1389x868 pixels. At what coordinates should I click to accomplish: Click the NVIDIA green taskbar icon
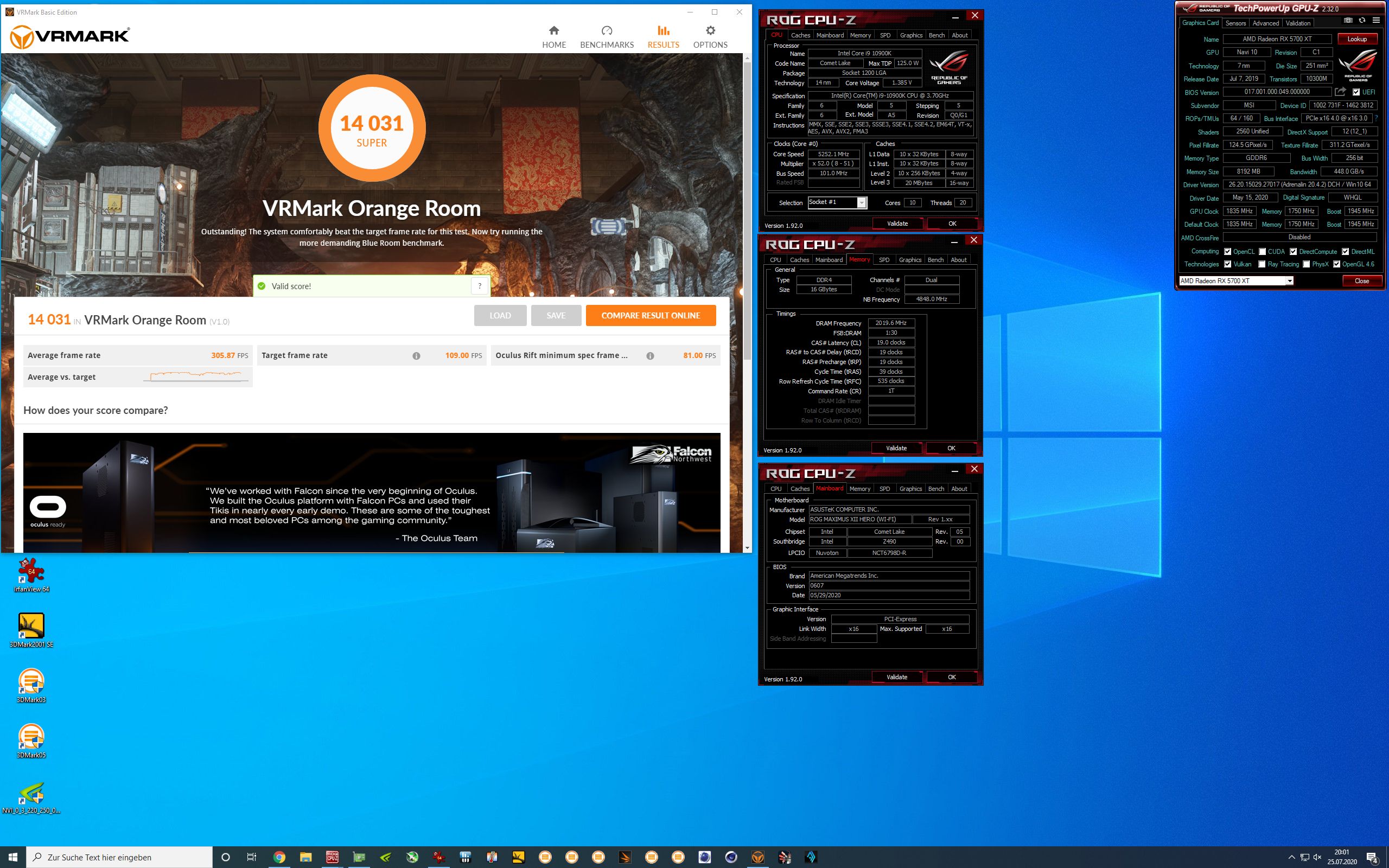click(x=386, y=857)
